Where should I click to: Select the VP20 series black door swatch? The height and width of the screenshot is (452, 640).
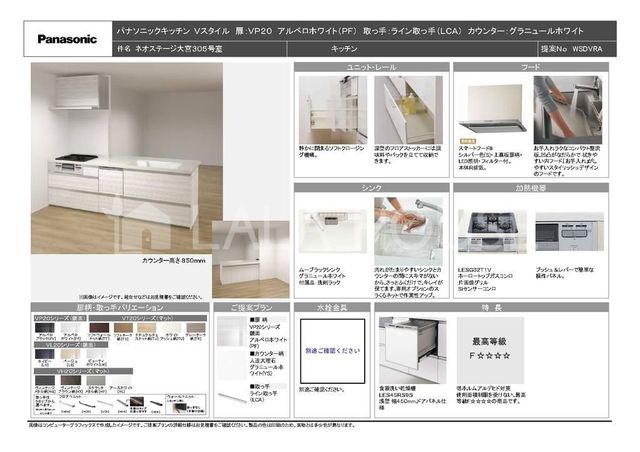44,328
